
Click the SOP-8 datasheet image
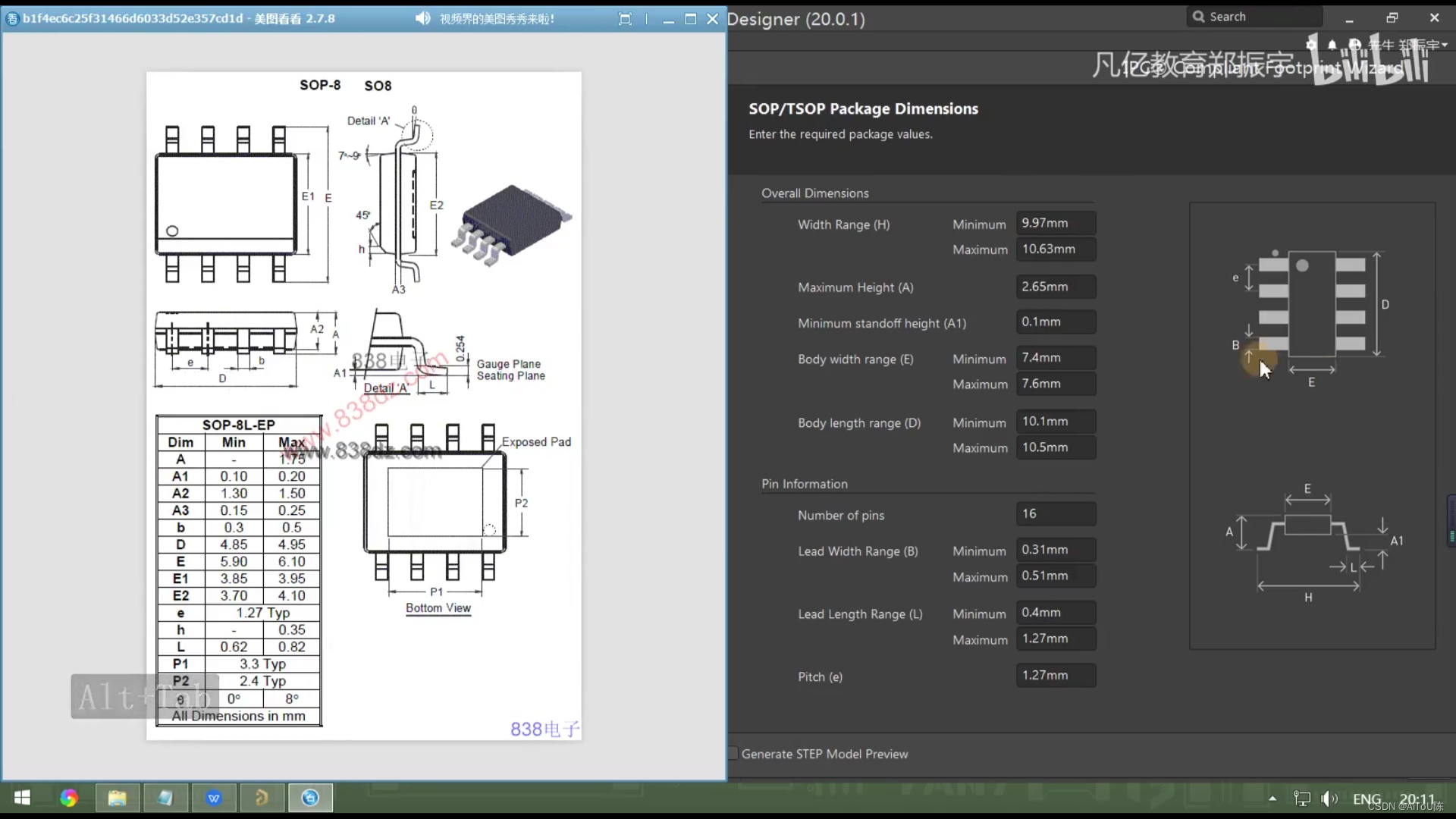[363, 406]
